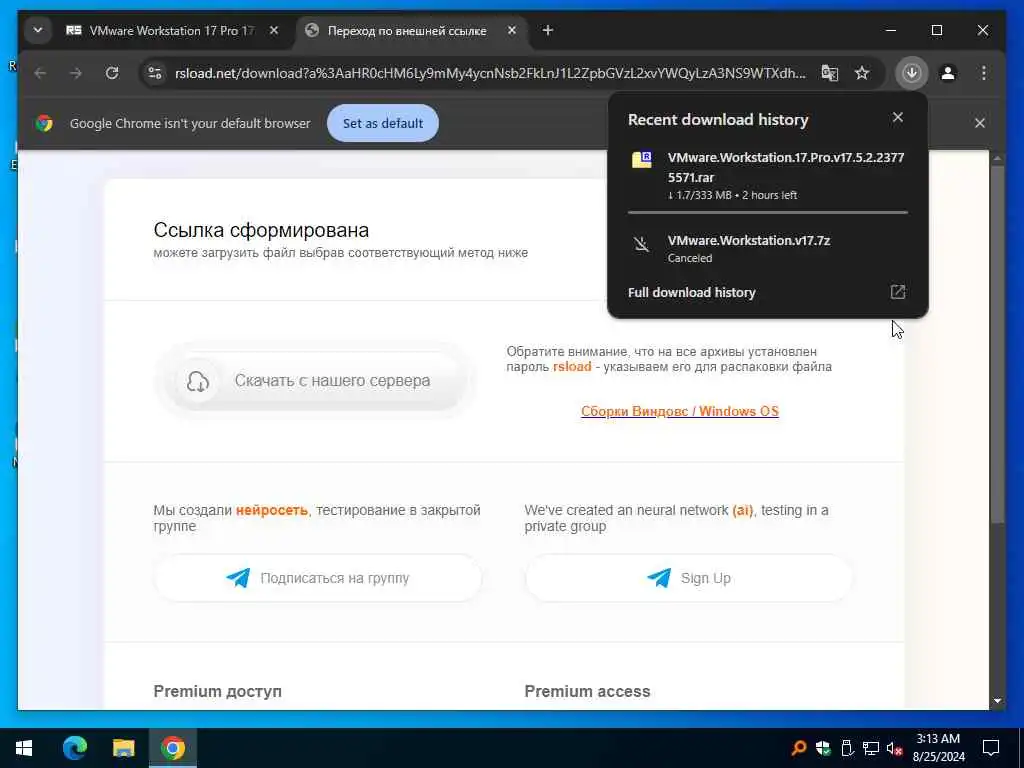Close the Recent download history popup
The image size is (1024, 768).
click(x=898, y=118)
